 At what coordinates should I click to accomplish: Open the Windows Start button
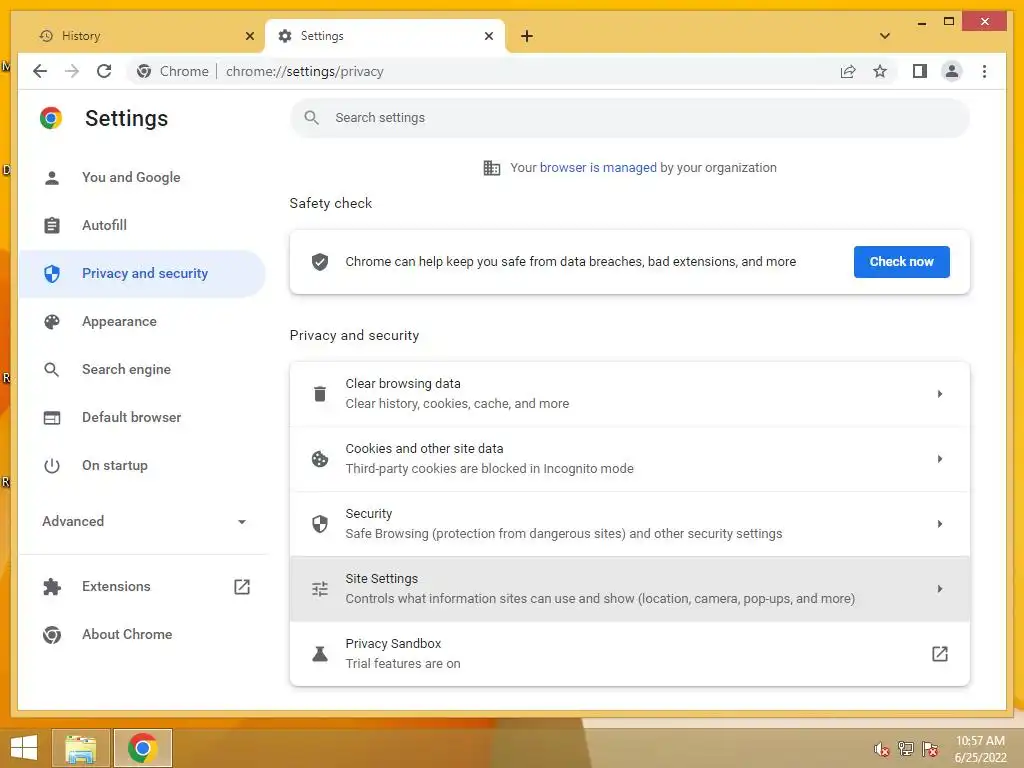tap(24, 748)
